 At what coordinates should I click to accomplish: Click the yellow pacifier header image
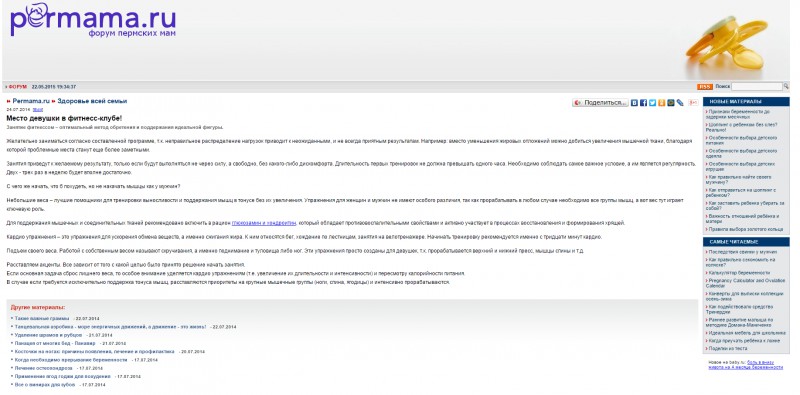click(x=728, y=44)
